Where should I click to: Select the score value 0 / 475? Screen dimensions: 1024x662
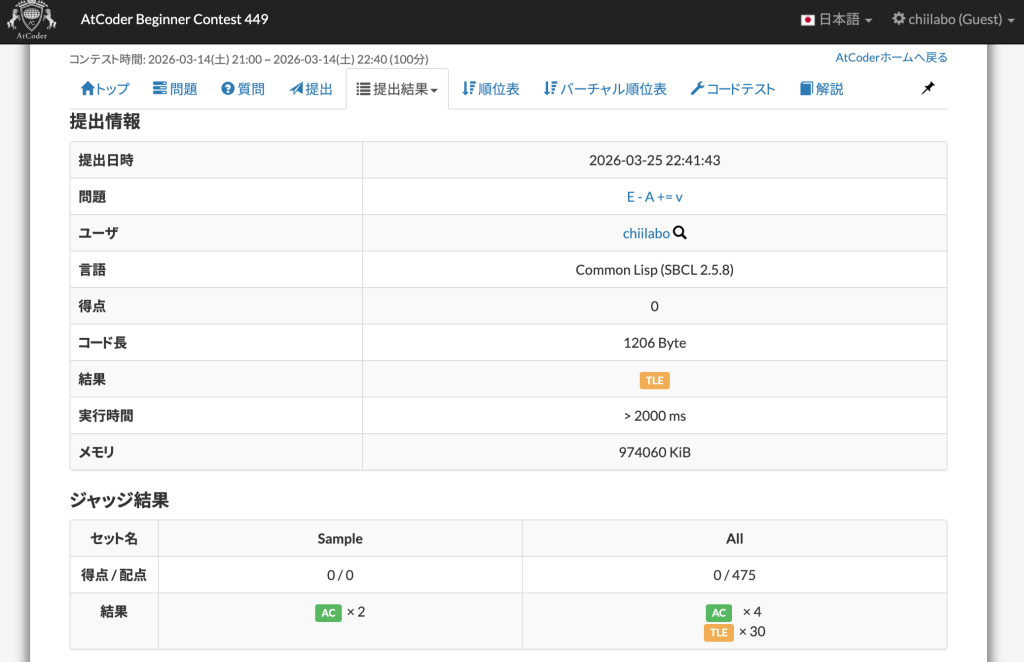point(734,575)
